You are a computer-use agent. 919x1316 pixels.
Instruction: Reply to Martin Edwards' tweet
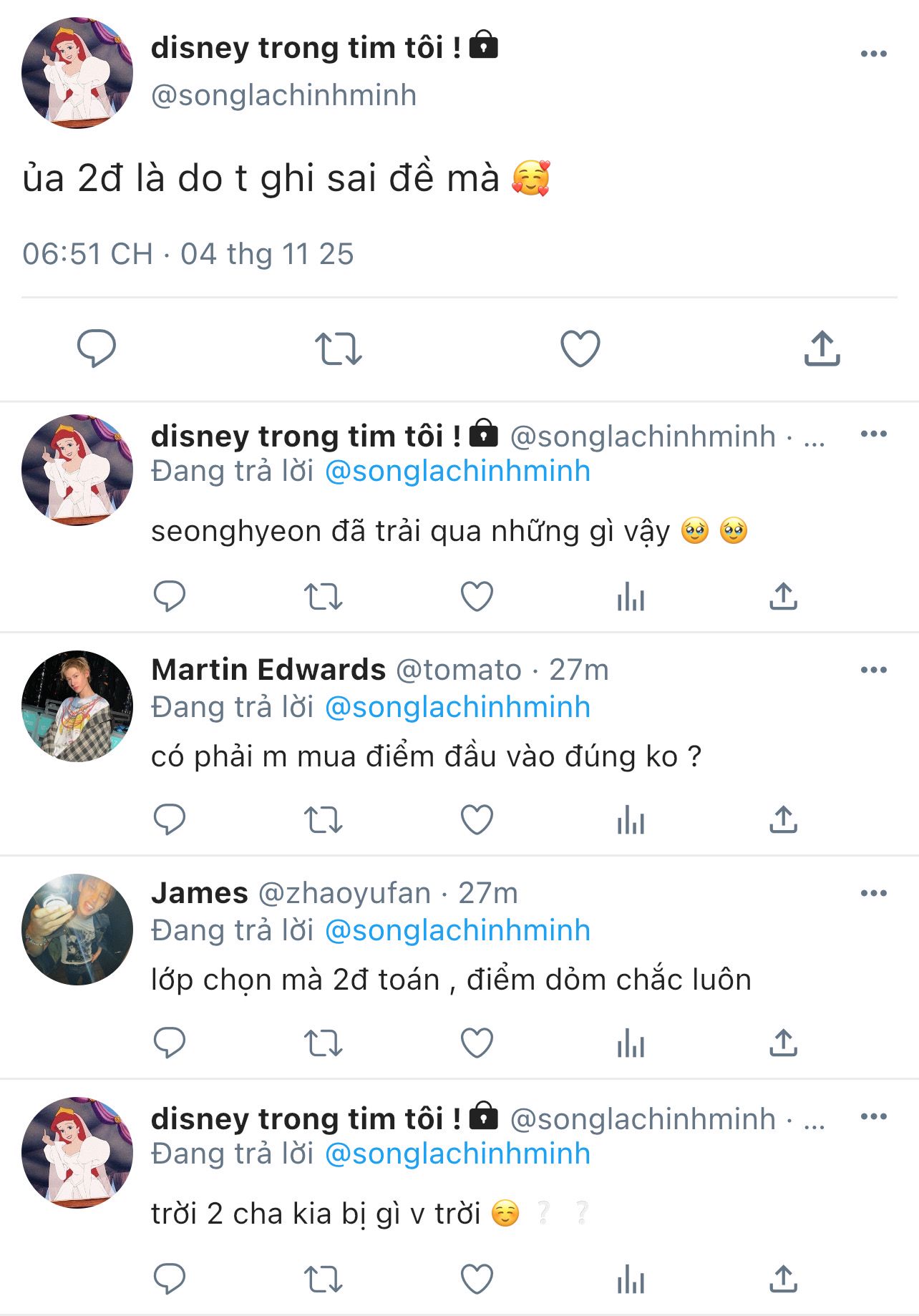tap(170, 820)
